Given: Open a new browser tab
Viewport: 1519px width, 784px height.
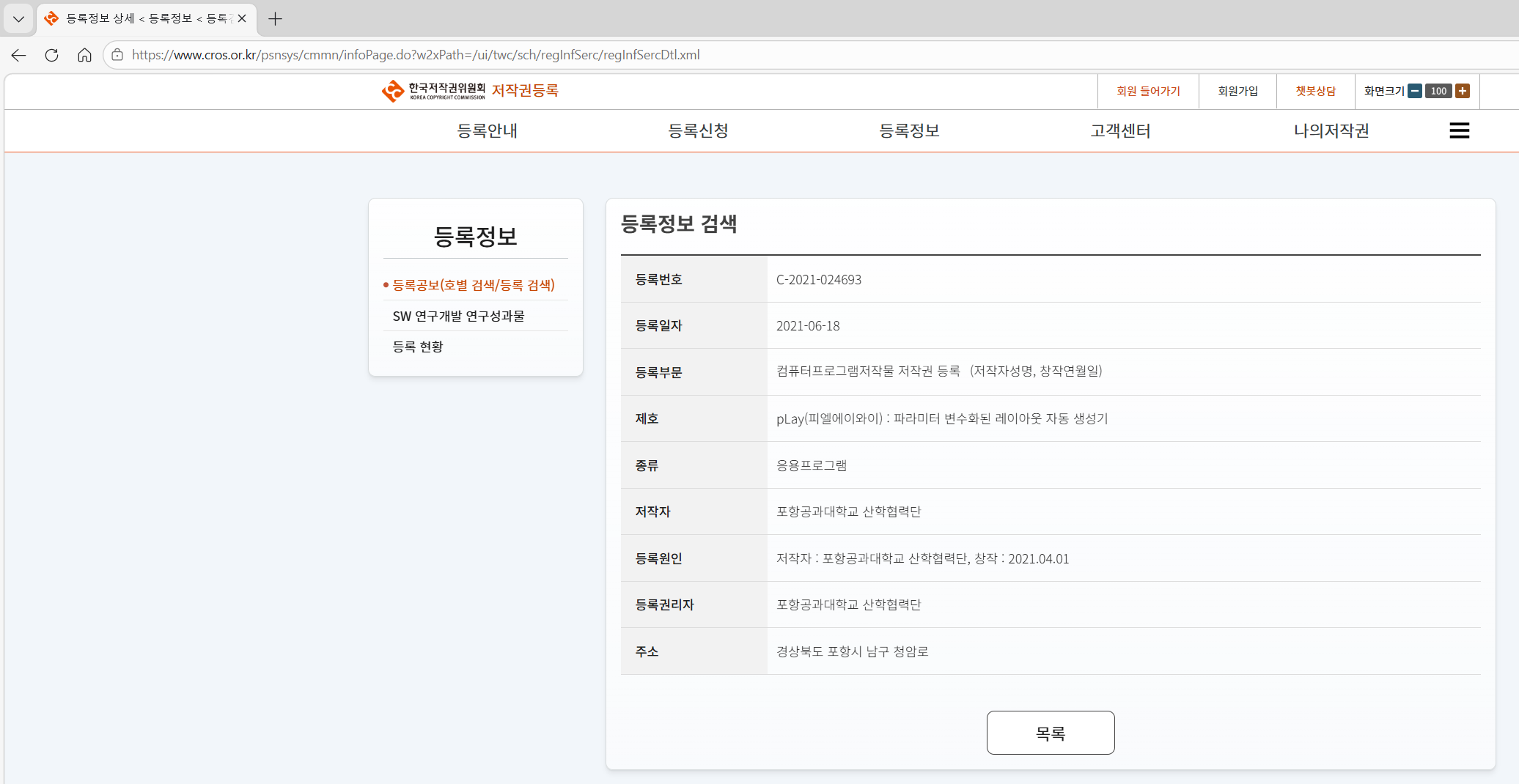Looking at the screenshot, I should pos(275,18).
